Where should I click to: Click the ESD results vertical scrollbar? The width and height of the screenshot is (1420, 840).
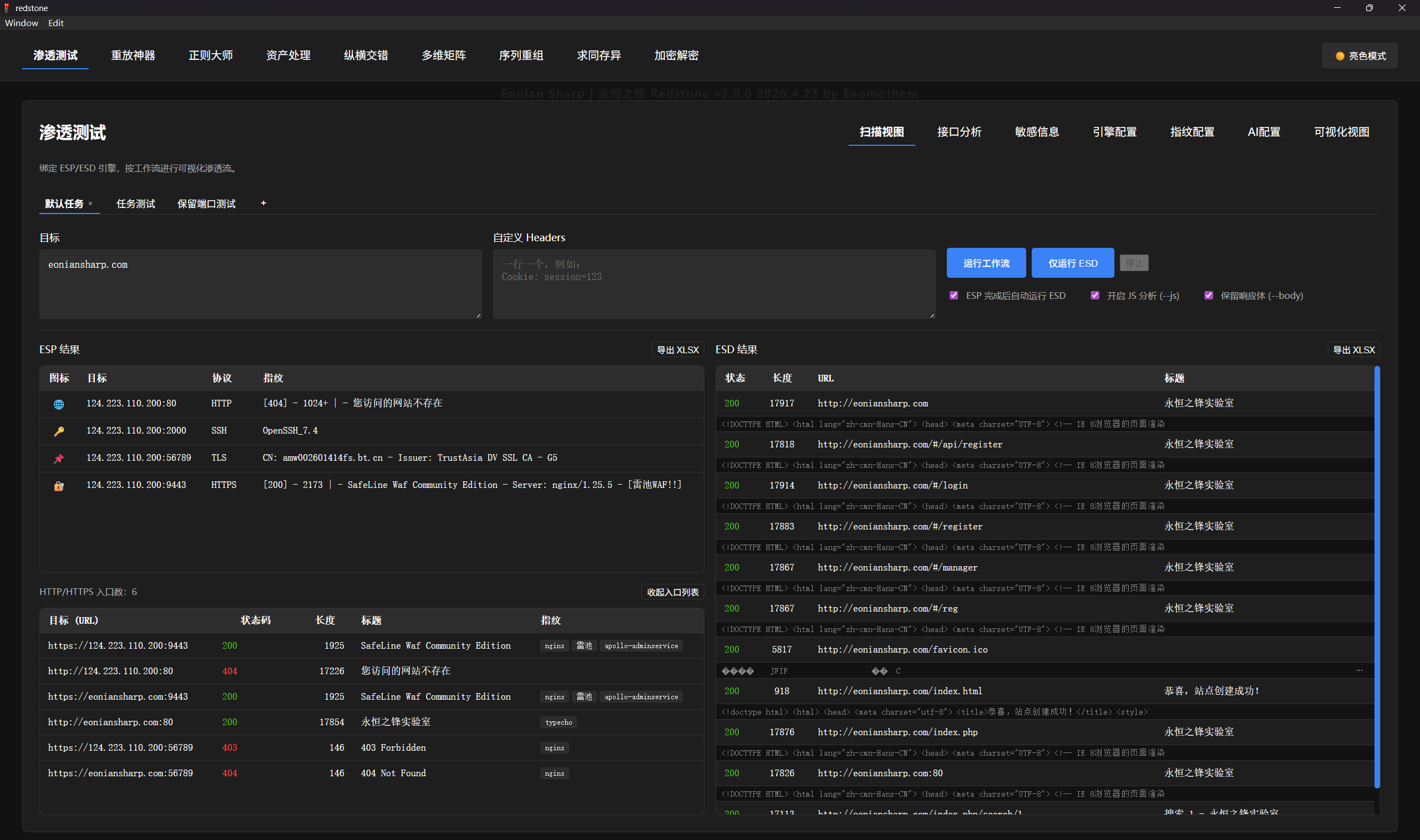tap(1377, 577)
